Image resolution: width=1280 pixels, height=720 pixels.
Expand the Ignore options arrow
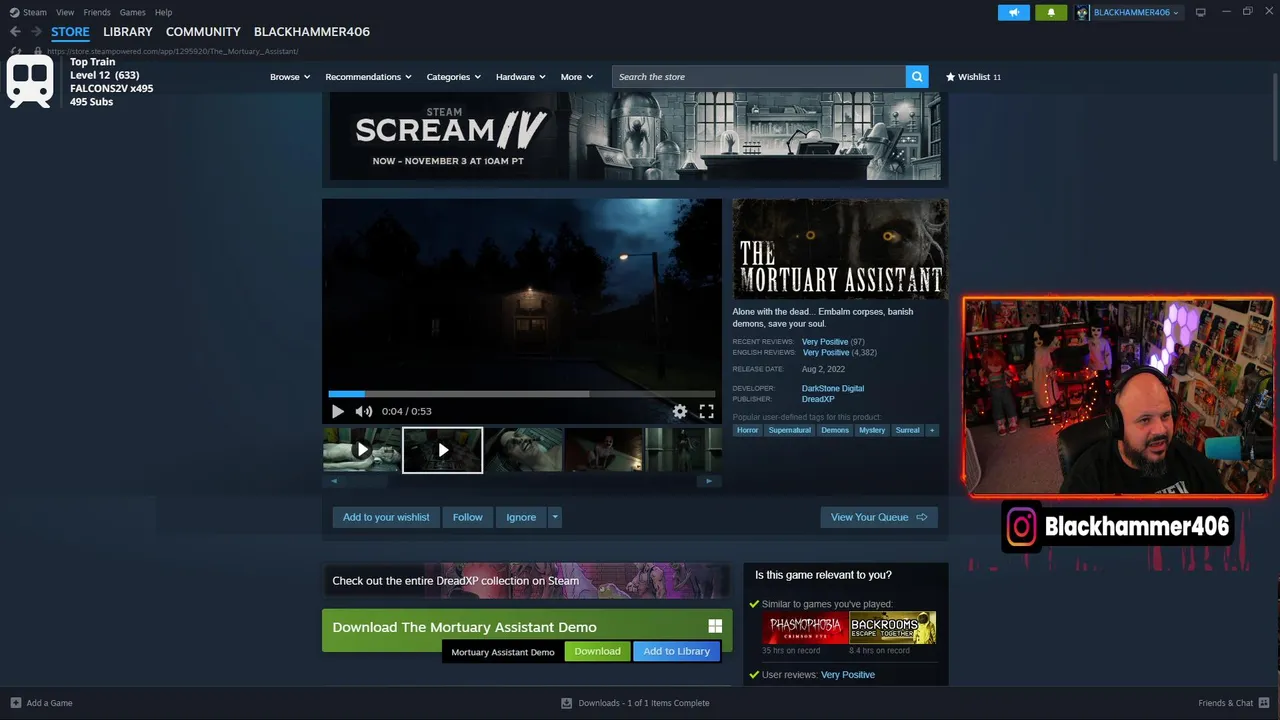click(x=555, y=517)
